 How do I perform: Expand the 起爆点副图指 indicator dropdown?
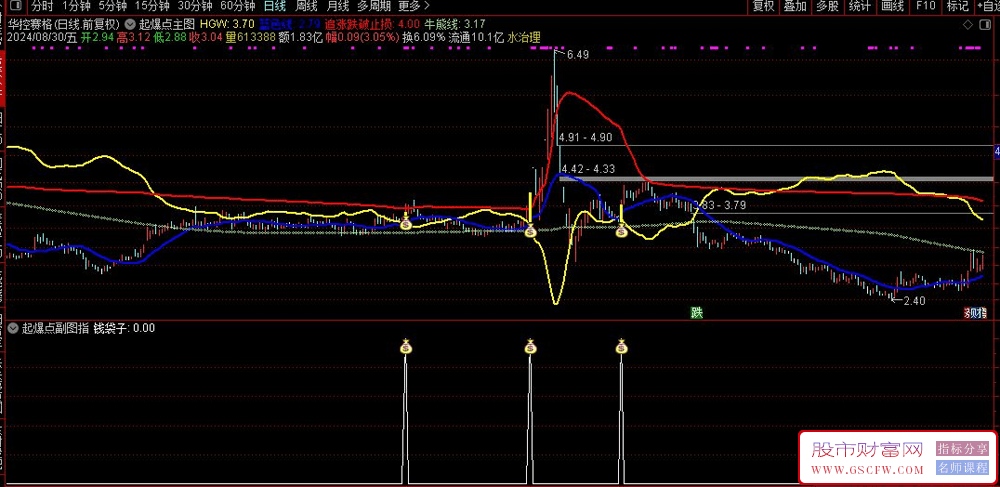click(12, 327)
